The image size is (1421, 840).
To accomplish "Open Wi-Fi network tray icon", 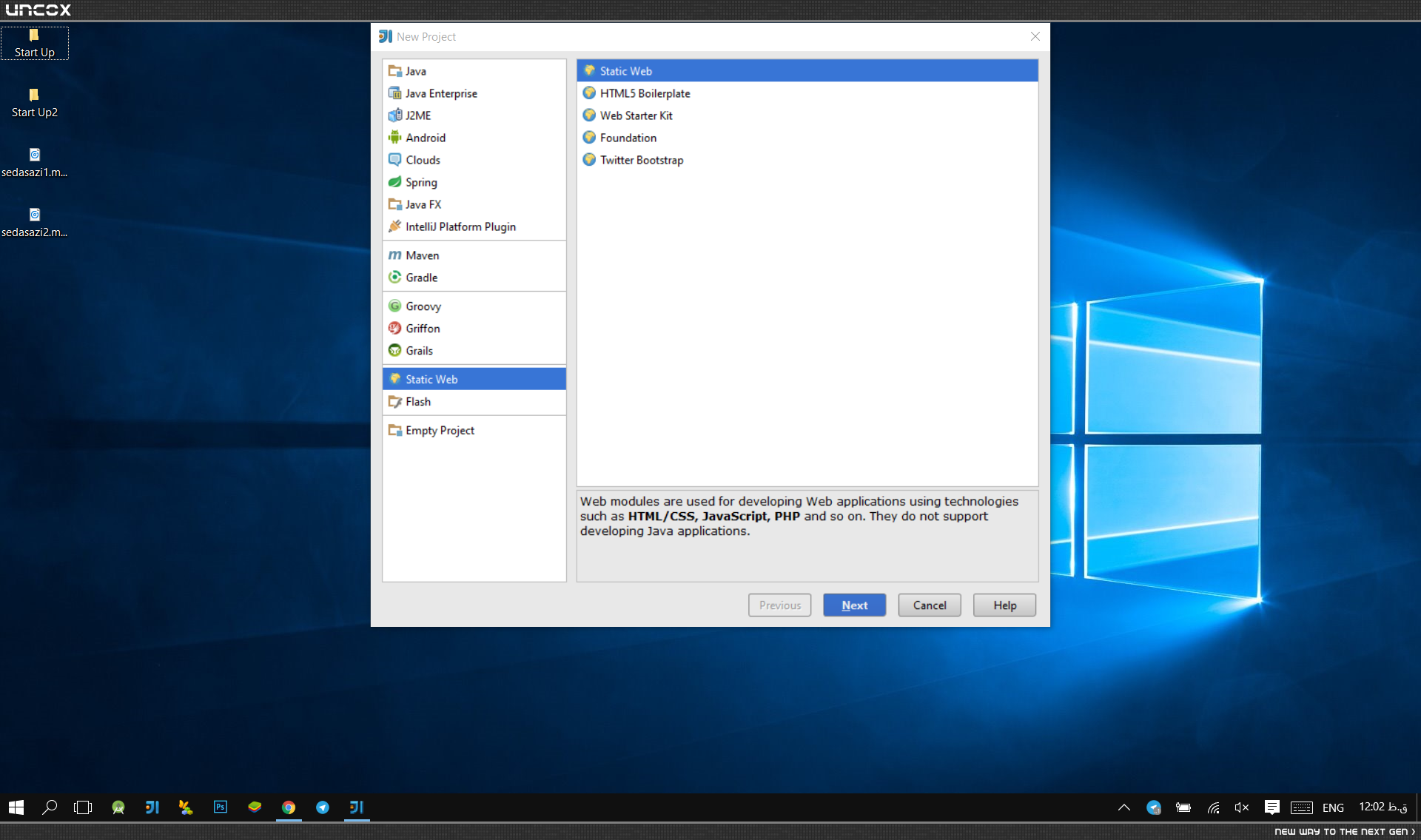I will 1214,807.
